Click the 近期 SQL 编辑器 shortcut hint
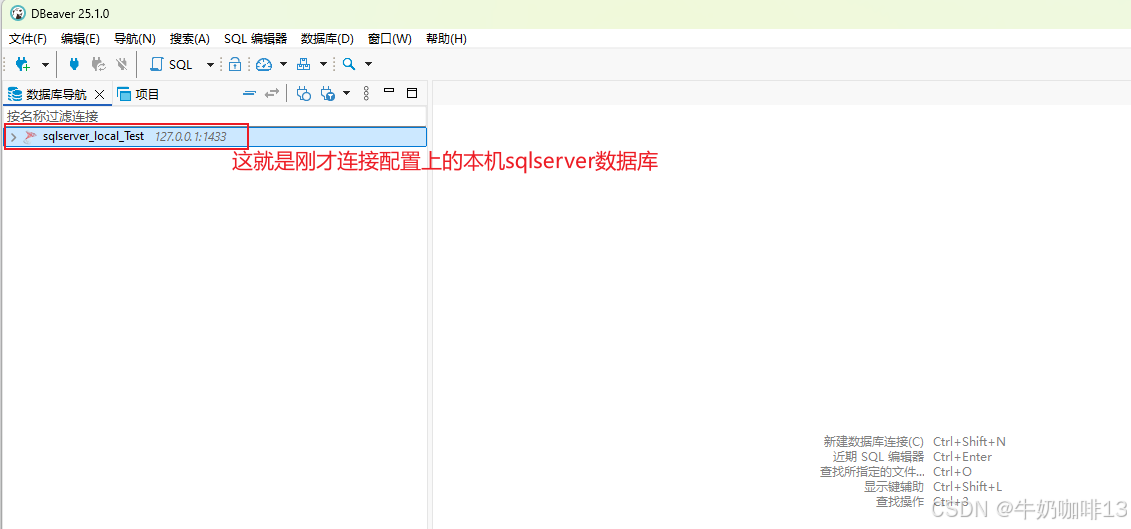The image size is (1131, 529). click(x=878, y=456)
